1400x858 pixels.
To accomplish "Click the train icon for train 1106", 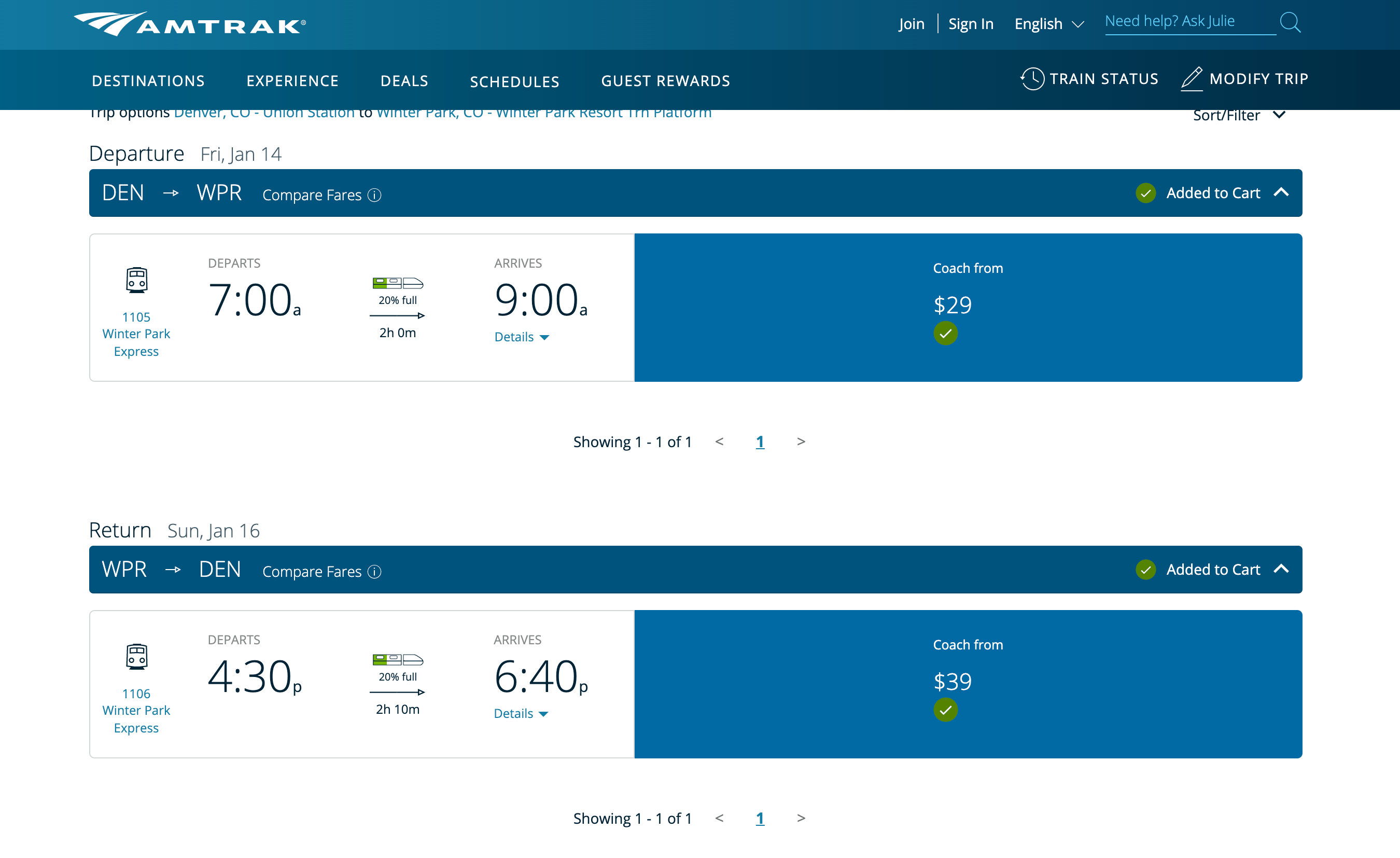I will tap(136, 656).
